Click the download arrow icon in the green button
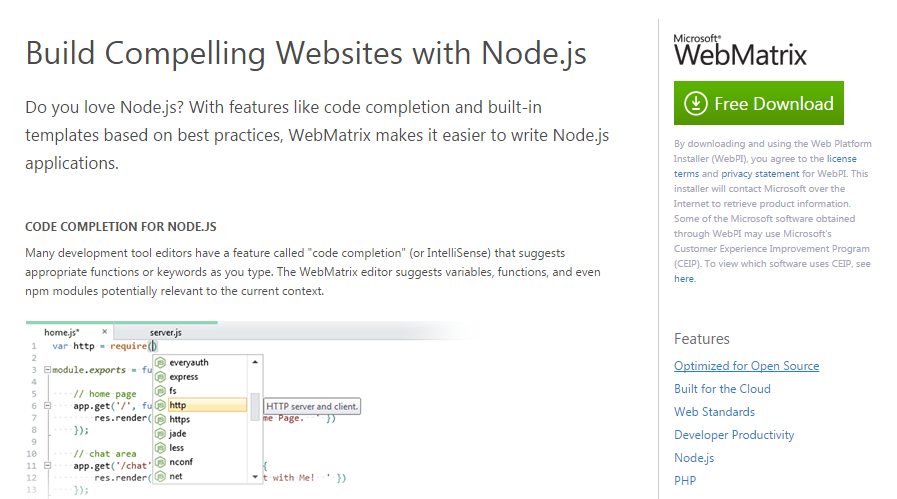897x499 pixels. (x=696, y=104)
